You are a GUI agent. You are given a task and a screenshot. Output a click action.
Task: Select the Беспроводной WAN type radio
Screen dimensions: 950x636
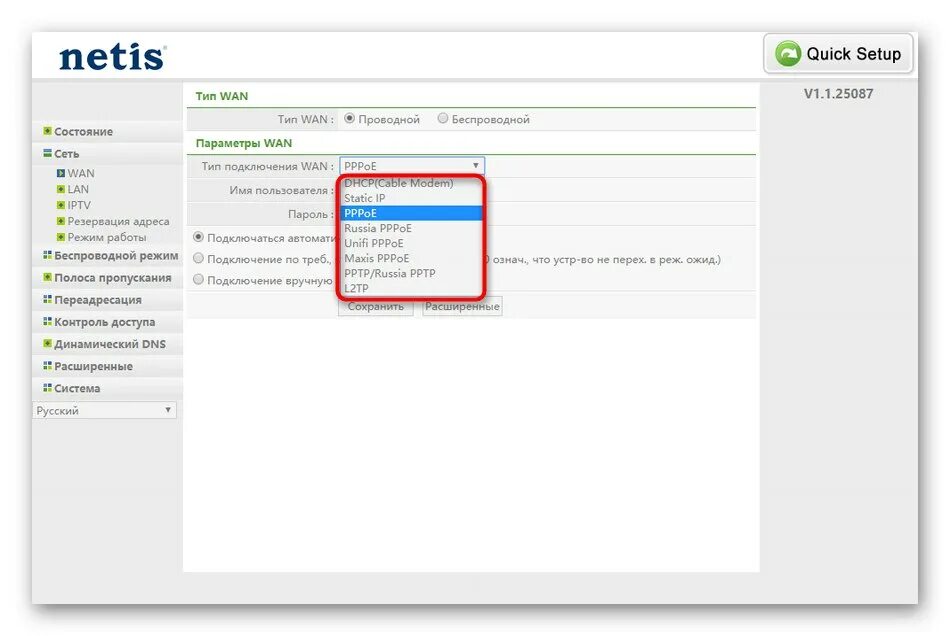pos(443,119)
